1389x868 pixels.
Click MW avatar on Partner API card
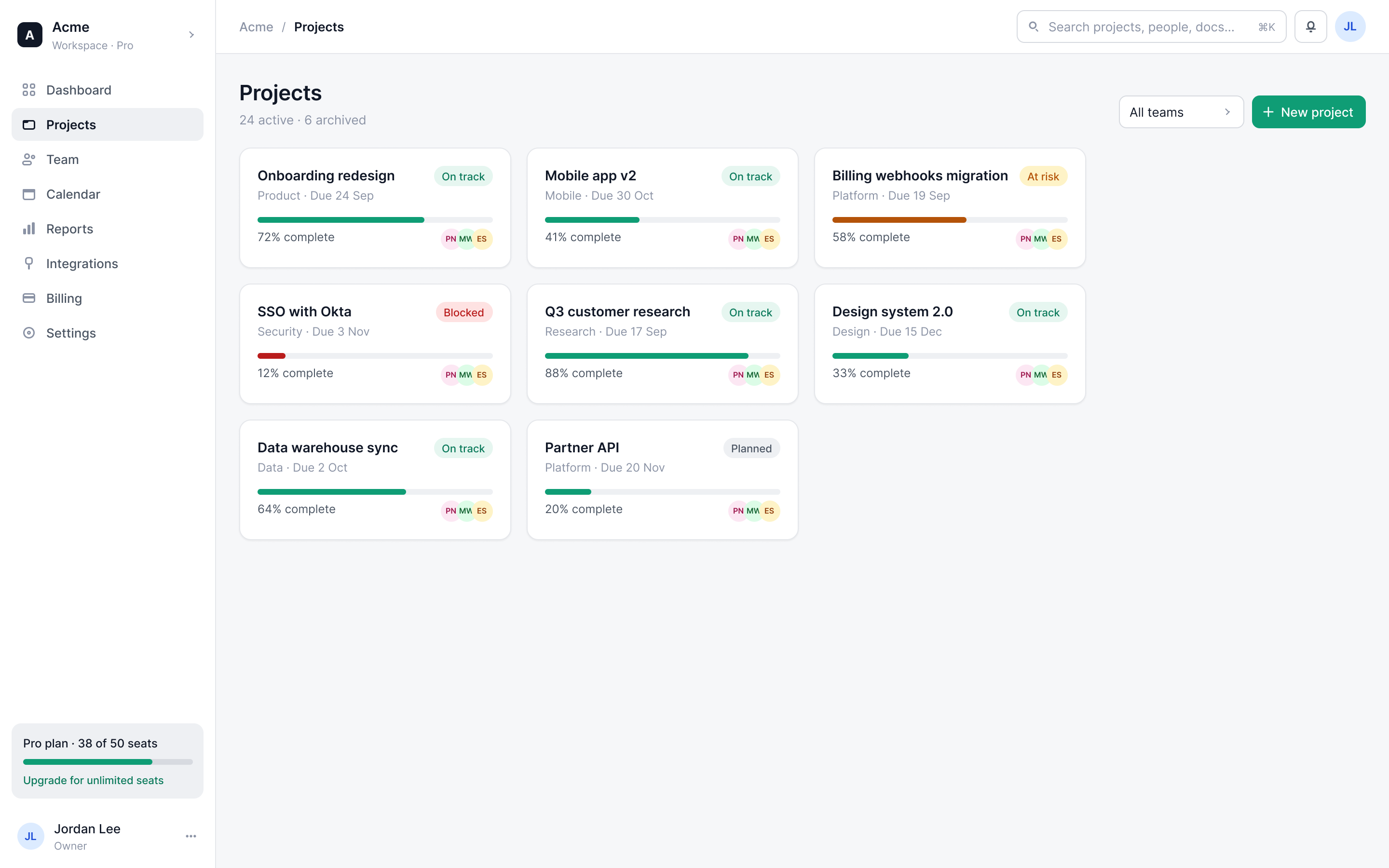pyautogui.click(x=753, y=511)
